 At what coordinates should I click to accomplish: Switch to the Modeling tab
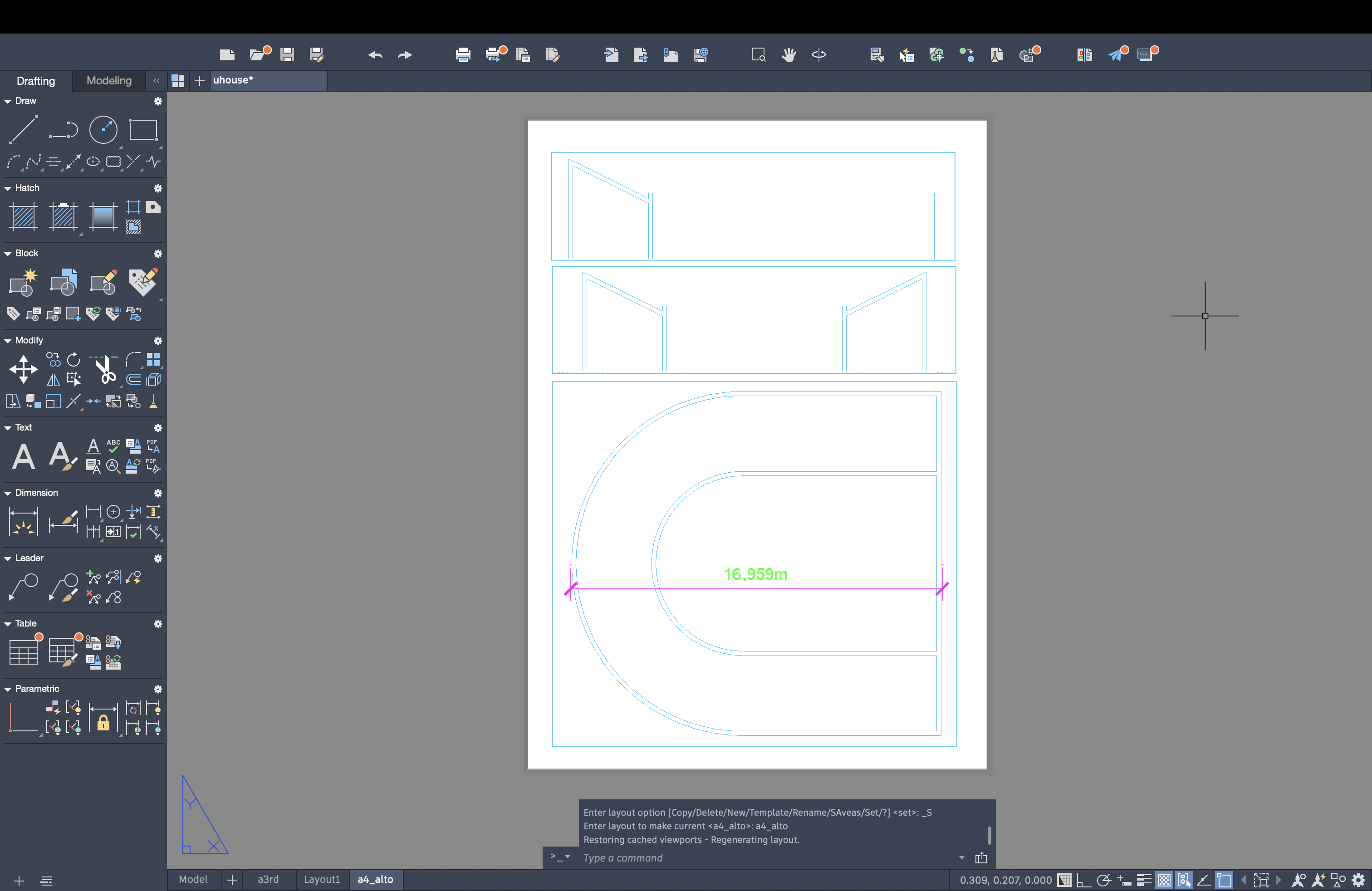click(109, 81)
